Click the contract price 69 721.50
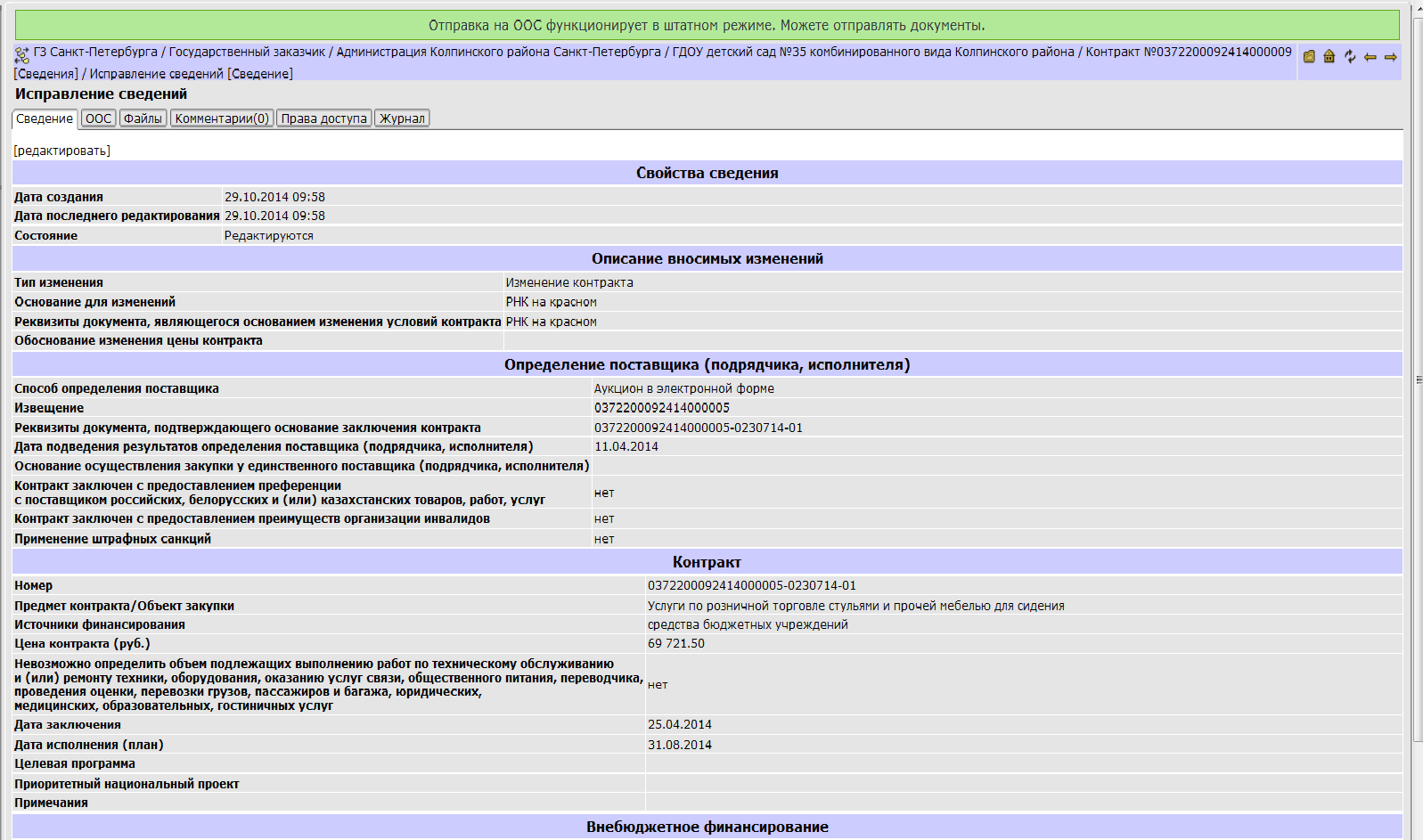Image resolution: width=1423 pixels, height=840 pixels. [676, 643]
